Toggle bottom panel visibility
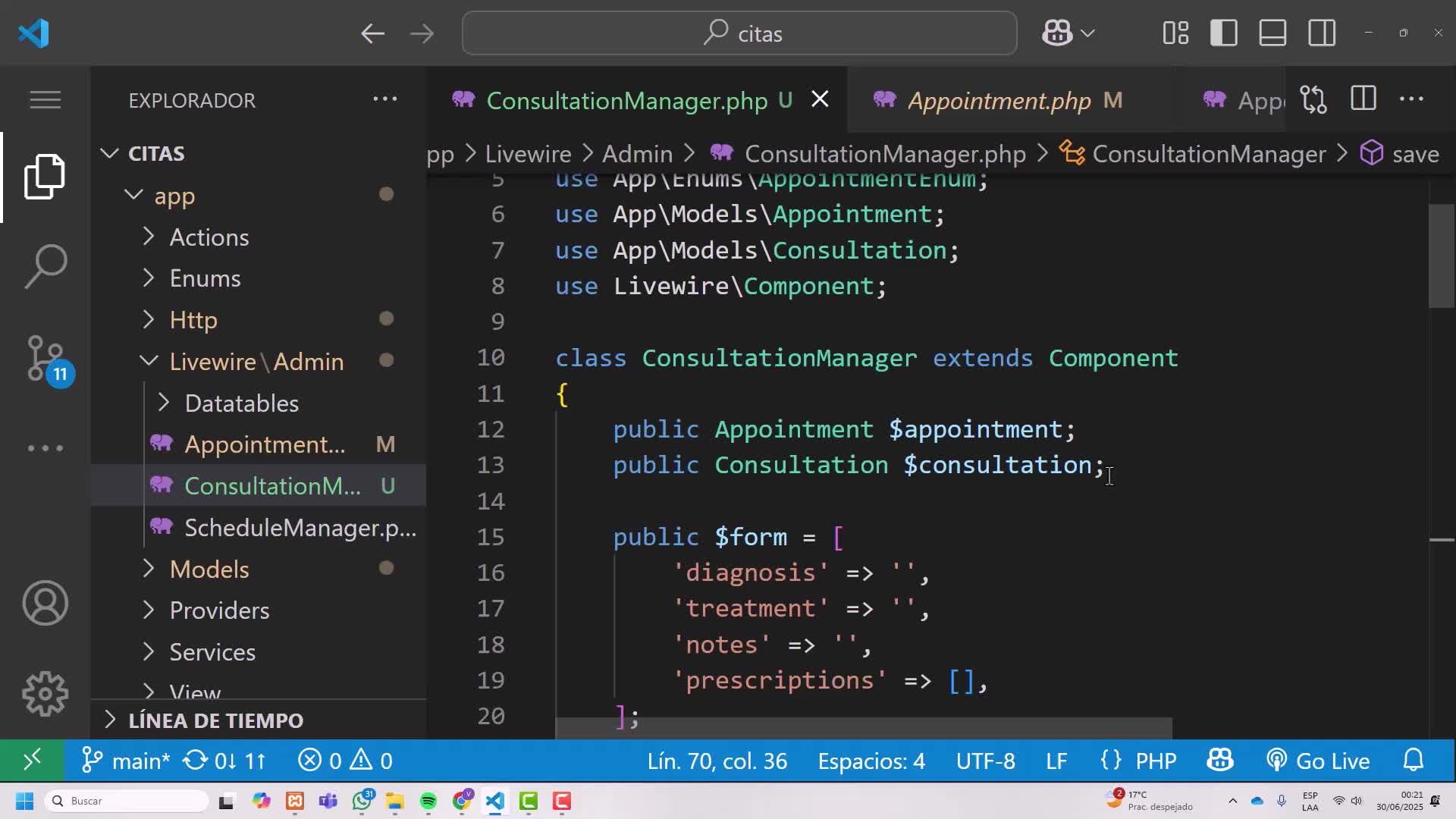 1272,33
